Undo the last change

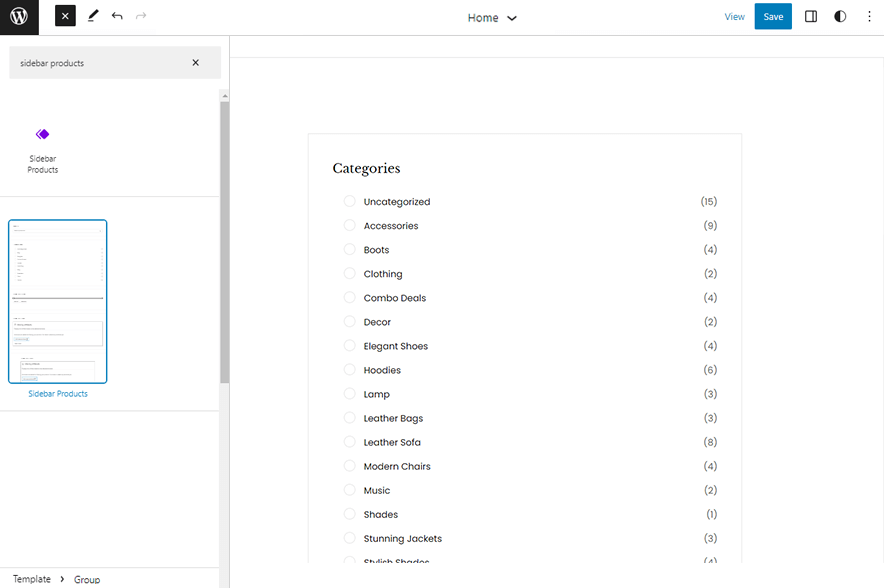coord(116,16)
